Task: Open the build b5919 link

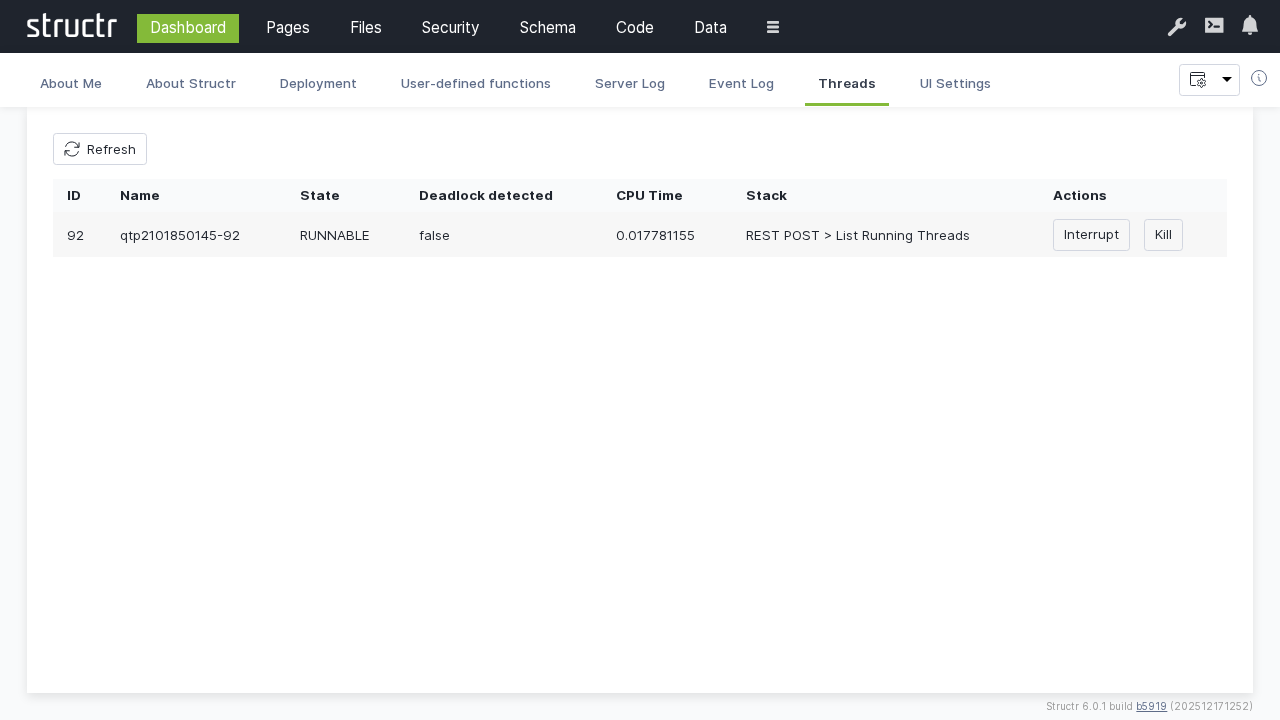Action: point(1151,706)
